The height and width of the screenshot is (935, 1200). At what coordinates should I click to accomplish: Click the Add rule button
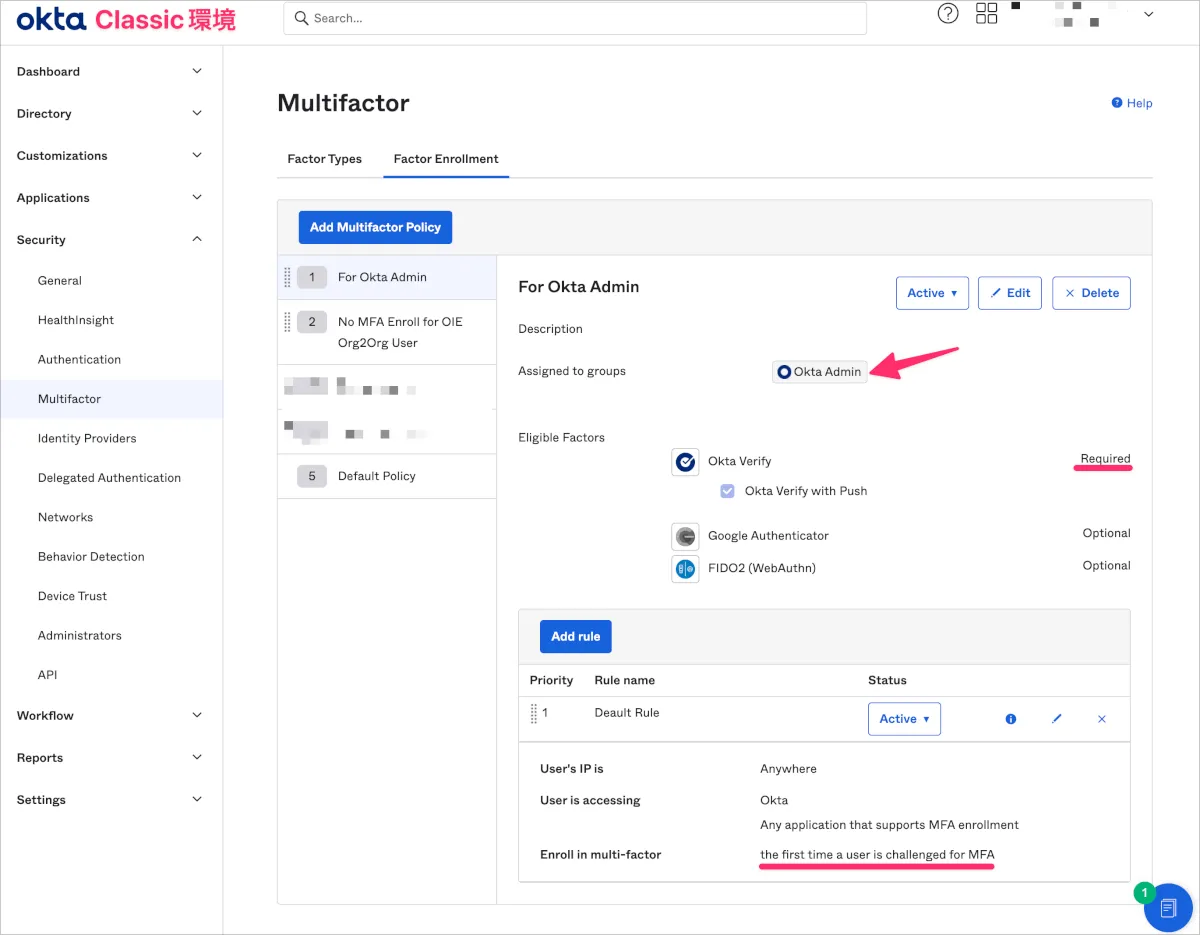[x=575, y=636]
